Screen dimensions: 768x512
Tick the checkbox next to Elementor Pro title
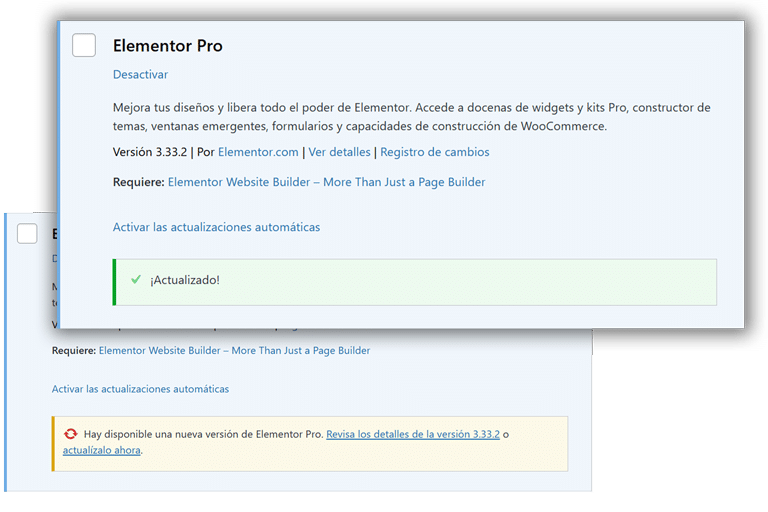[x=84, y=45]
